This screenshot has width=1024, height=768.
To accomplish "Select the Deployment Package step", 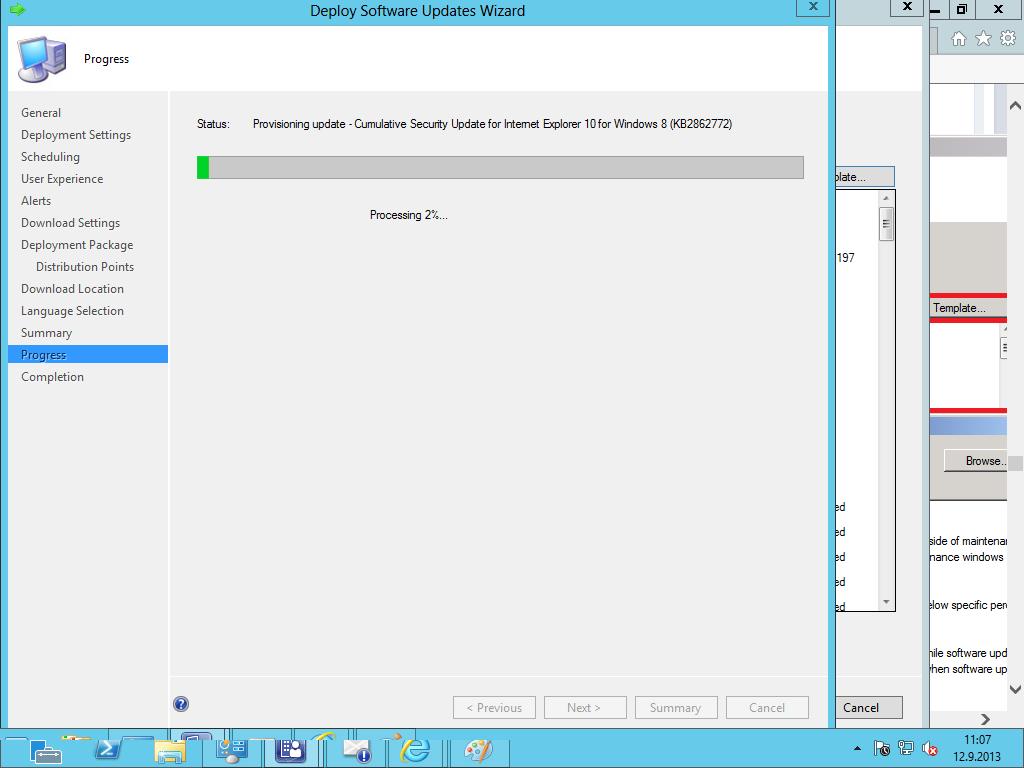I will point(77,245).
